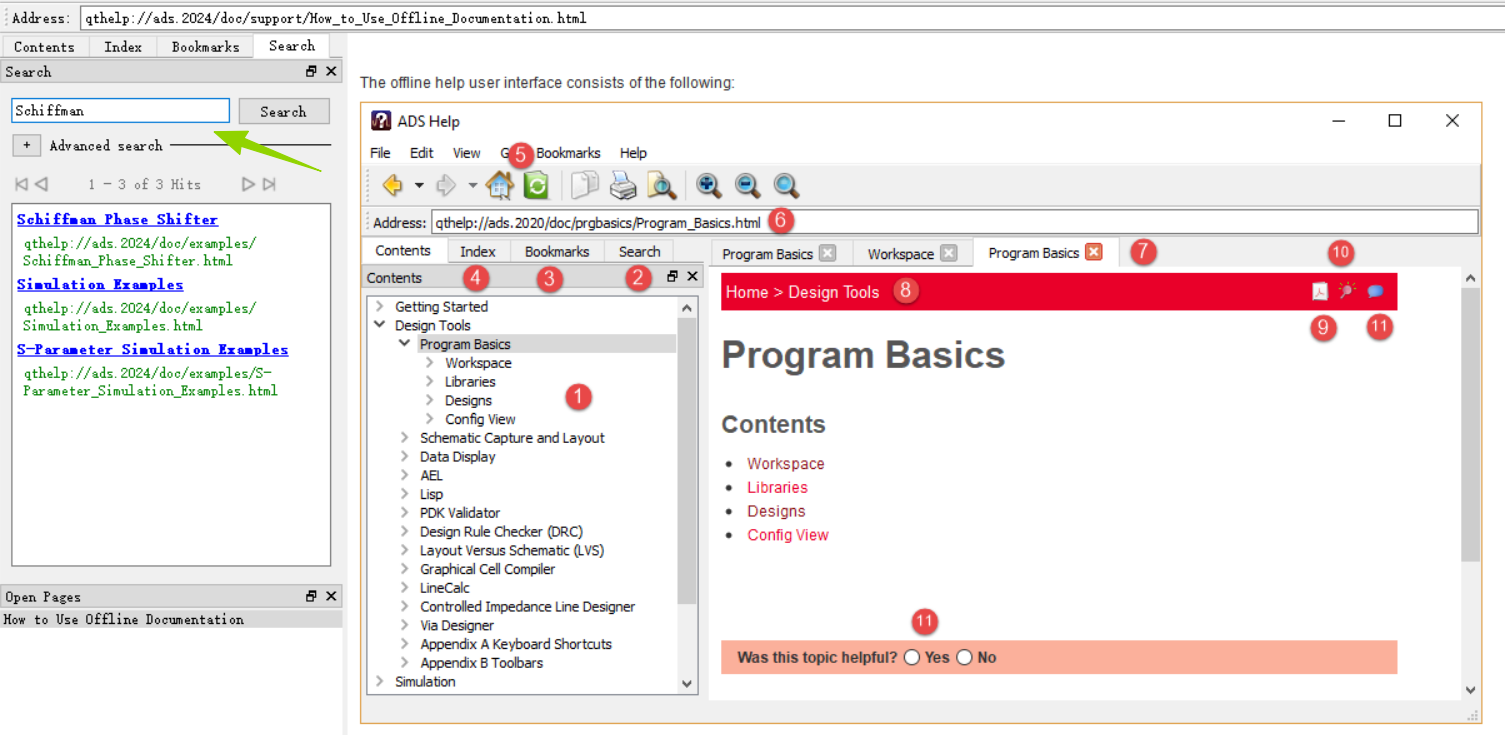Click the Forward arrow in ADS Help toolbar

pyautogui.click(x=446, y=185)
